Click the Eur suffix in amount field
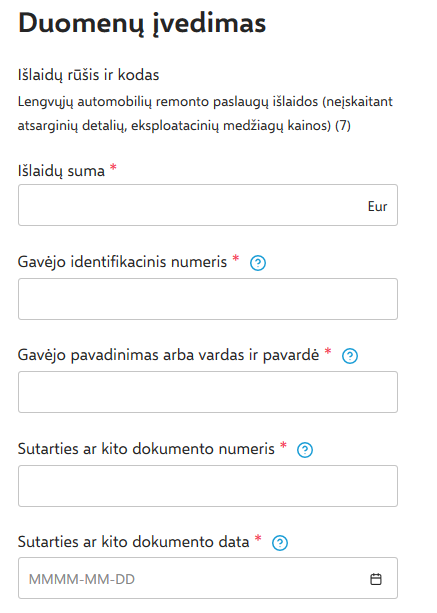Screen dimensions: 437x613 tap(377, 206)
